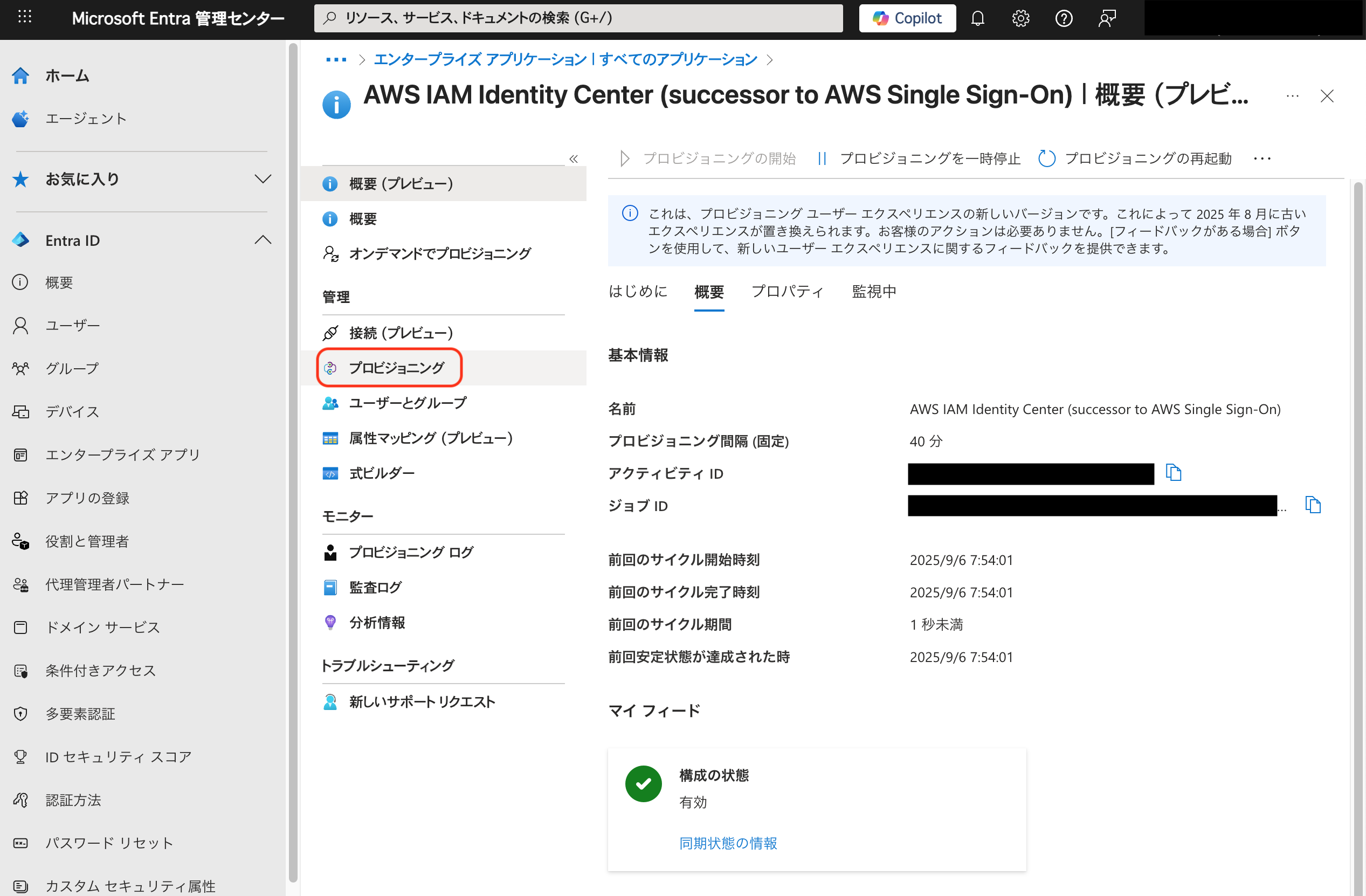The height and width of the screenshot is (896, 1366).
Task: Expand the お気に入り section
Action: click(263, 178)
